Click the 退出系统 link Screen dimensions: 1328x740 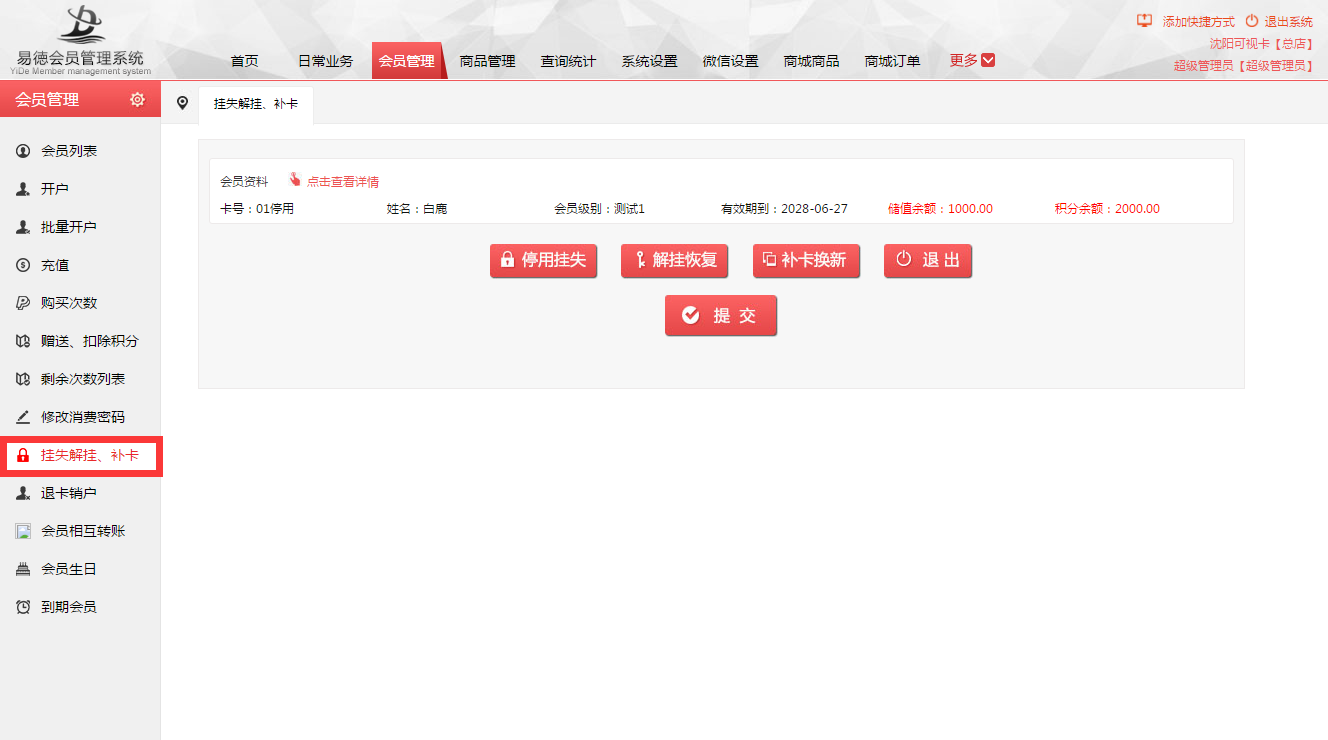(x=1289, y=22)
